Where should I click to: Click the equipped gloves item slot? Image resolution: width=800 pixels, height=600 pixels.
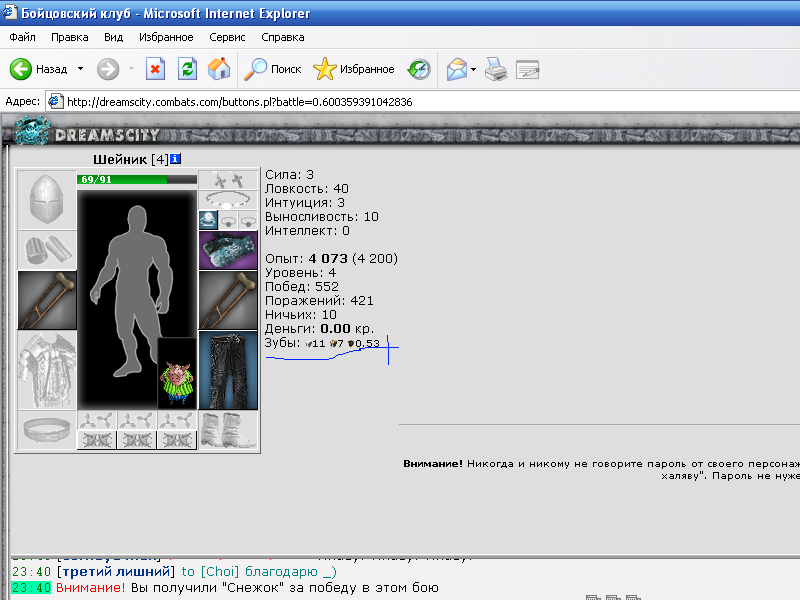(x=228, y=250)
